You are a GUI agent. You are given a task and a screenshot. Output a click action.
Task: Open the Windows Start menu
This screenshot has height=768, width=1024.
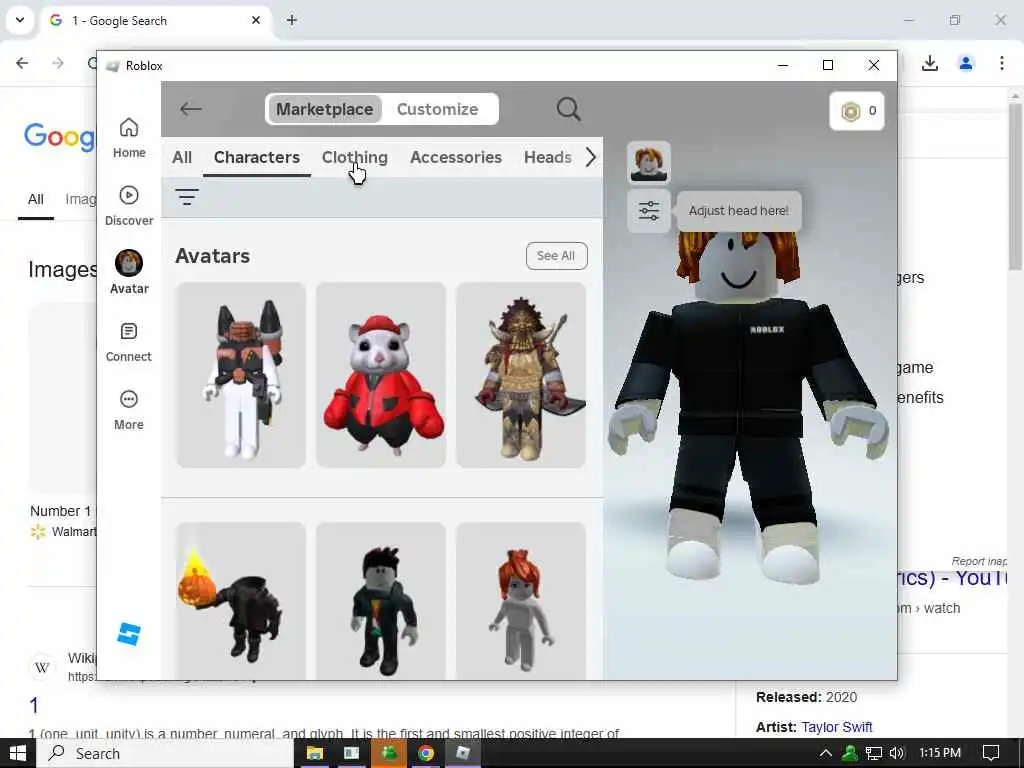(x=18, y=754)
